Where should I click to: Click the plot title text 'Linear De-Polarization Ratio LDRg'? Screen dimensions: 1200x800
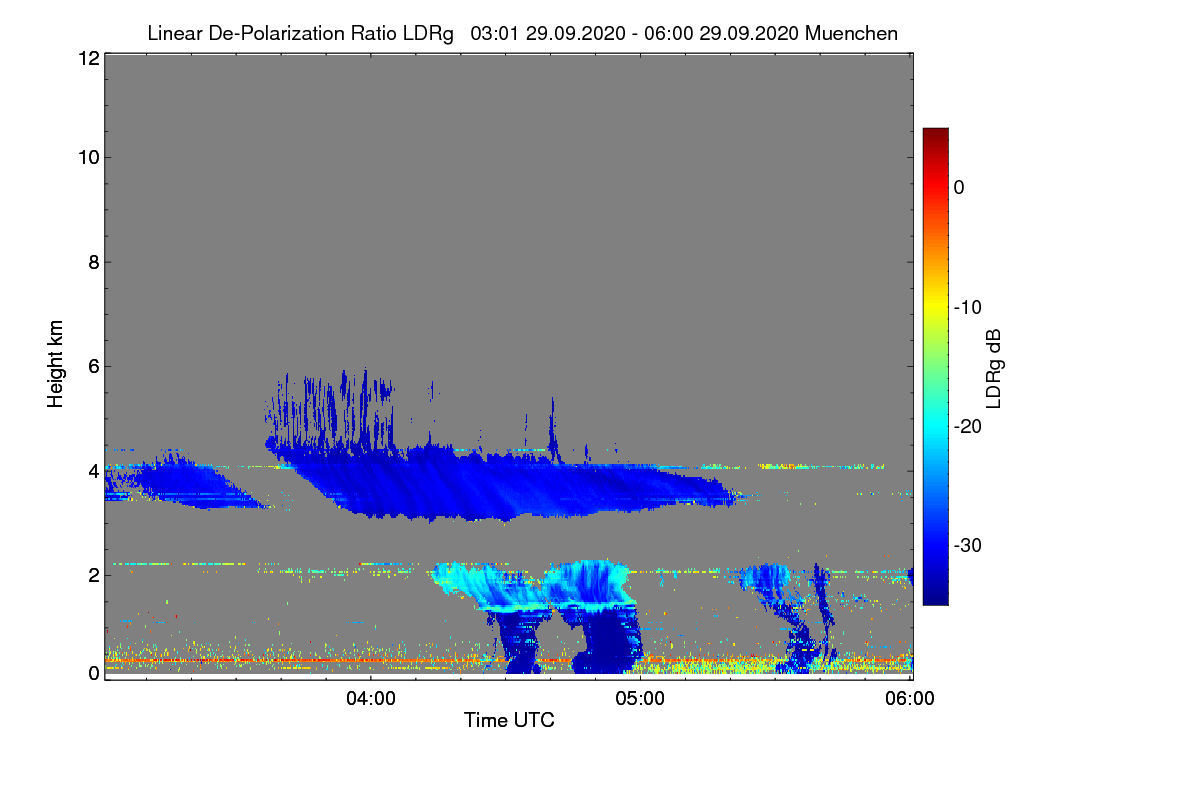point(300,34)
